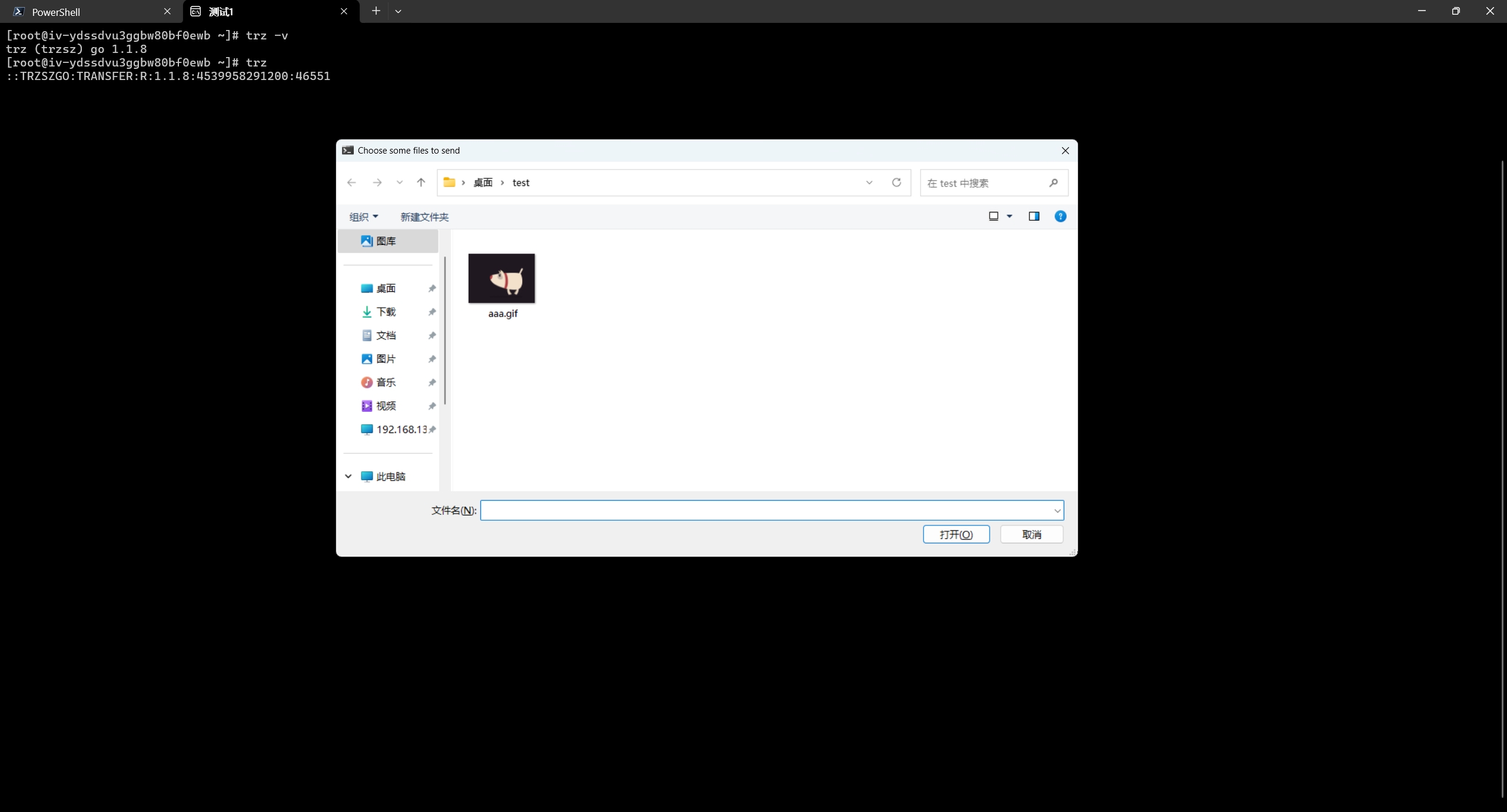Select the aaa.gif thumbnail
Viewport: 1507px width, 812px height.
click(502, 278)
